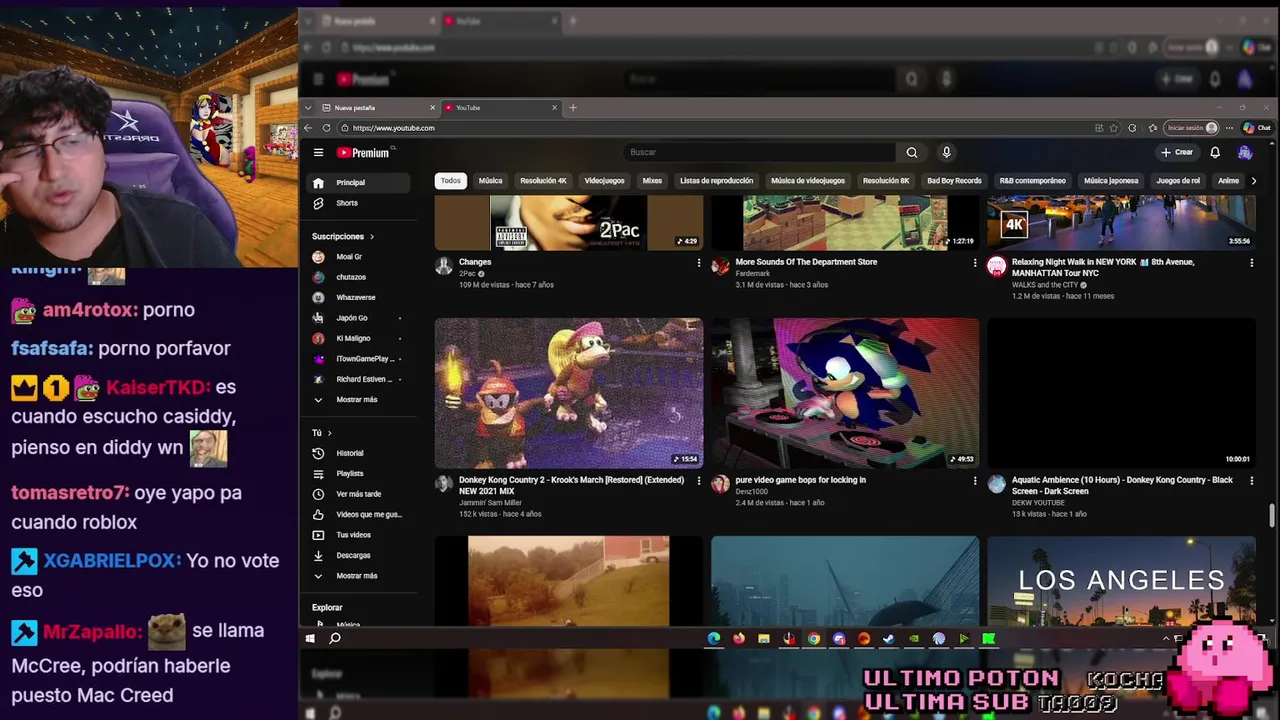Click the search magnifier button
The image size is (1280, 720).
point(911,152)
